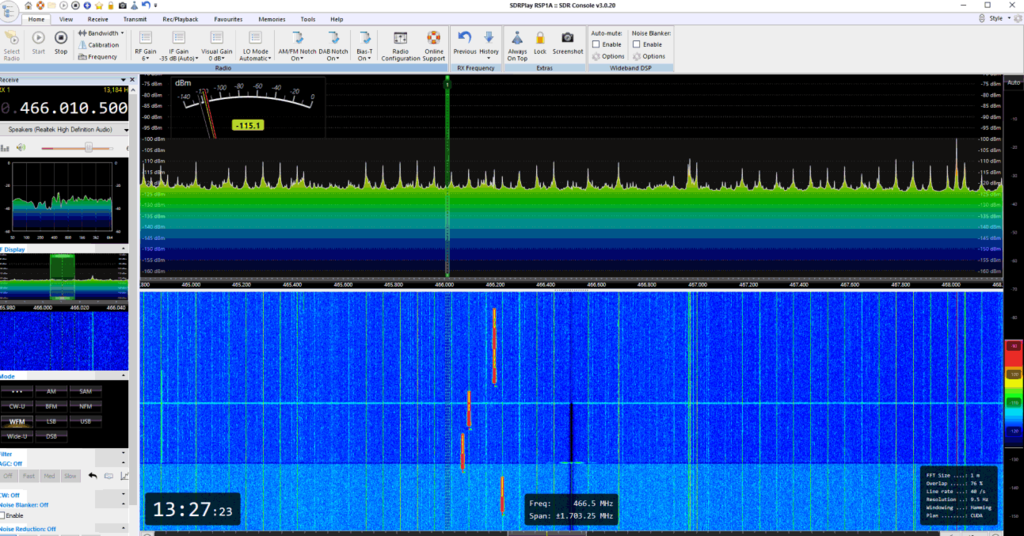
Task: Open Bias-T dropdown
Action: tap(364, 46)
